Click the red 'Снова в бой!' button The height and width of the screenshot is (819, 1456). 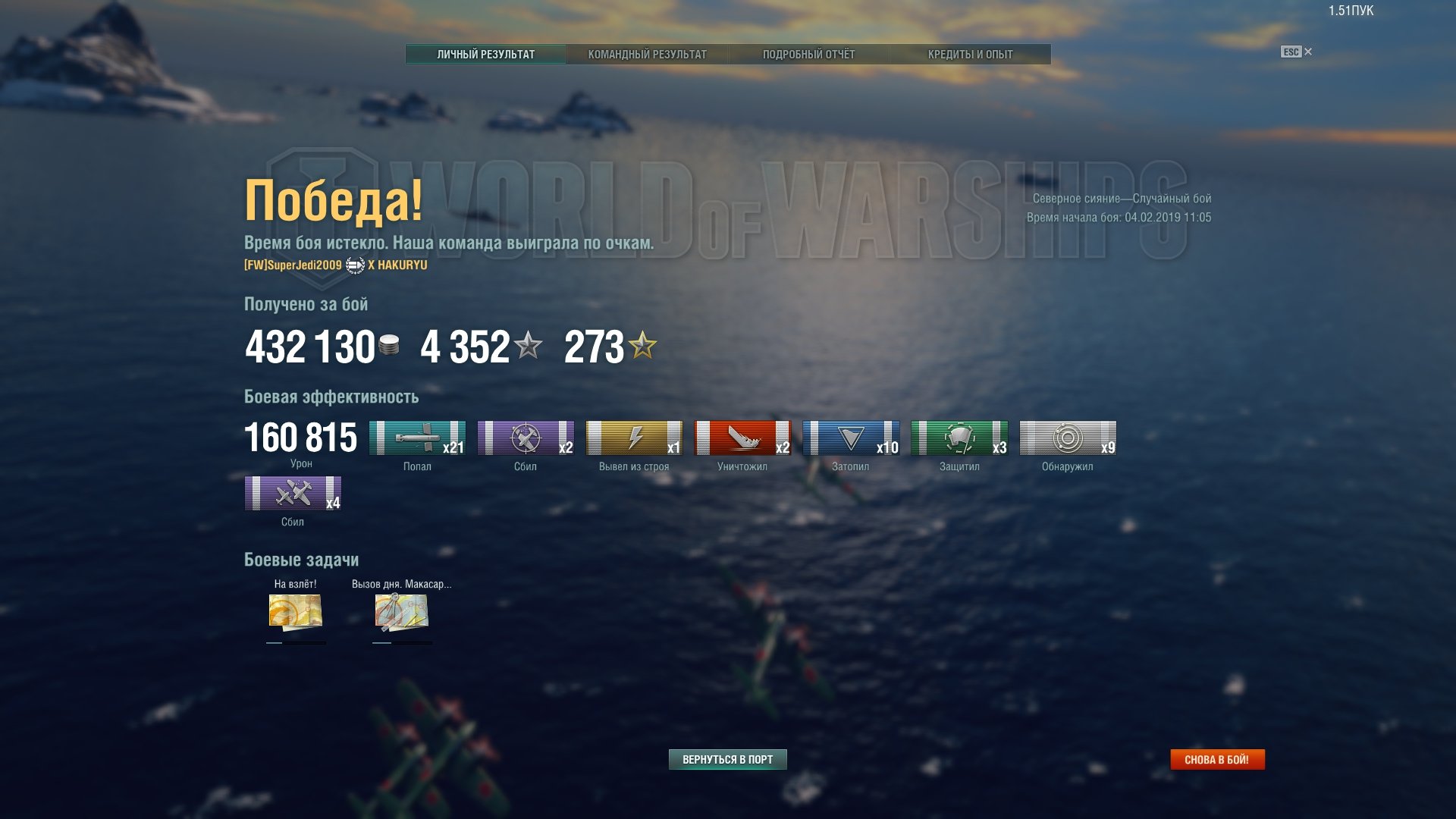click(x=1217, y=759)
